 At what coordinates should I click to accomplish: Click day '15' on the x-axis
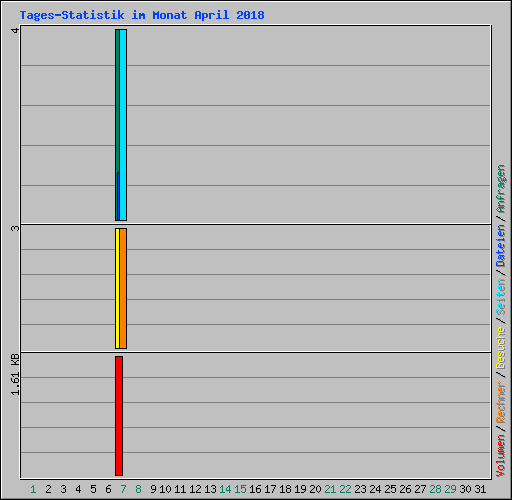point(240,489)
